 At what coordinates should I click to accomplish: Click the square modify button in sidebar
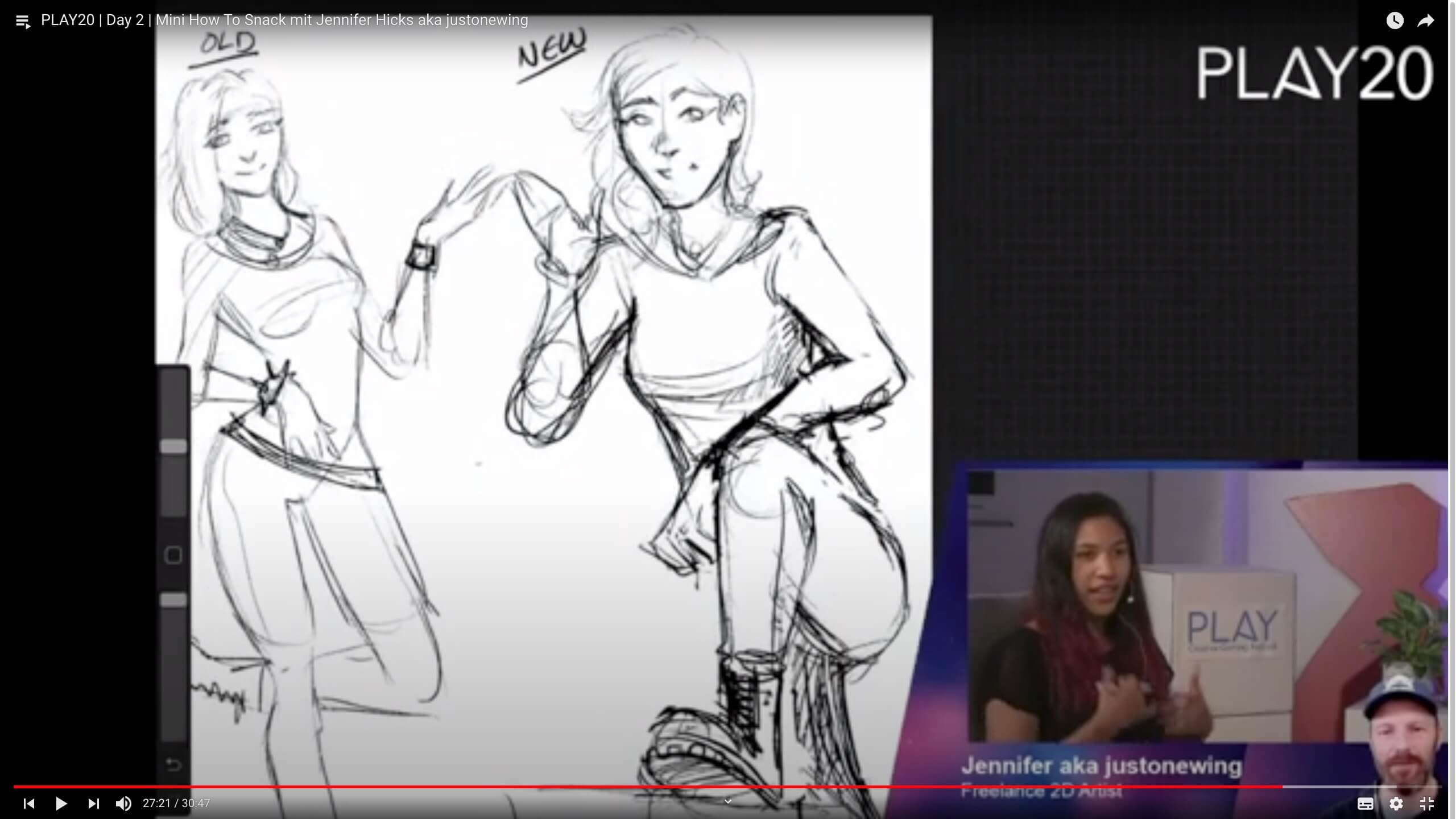click(x=173, y=555)
